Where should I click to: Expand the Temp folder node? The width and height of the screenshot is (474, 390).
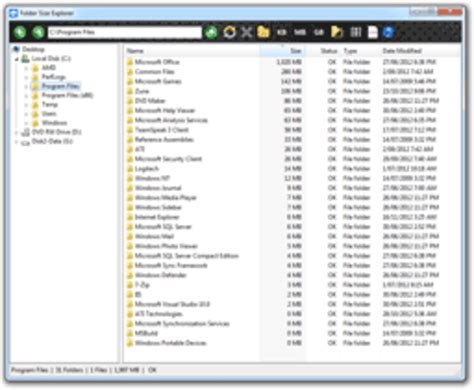(x=26, y=105)
